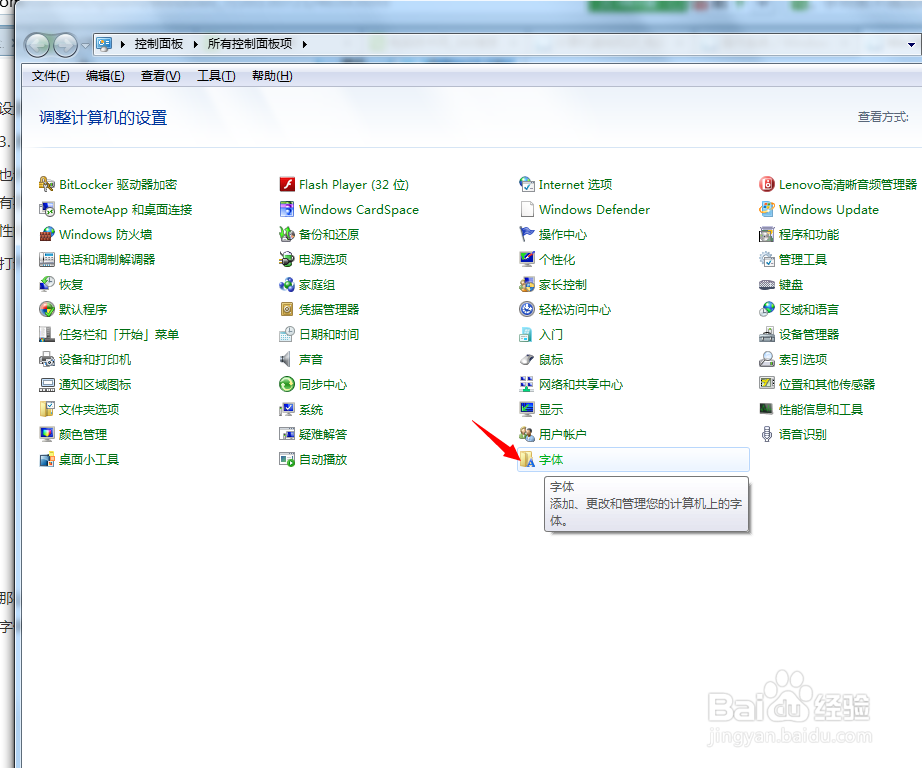Open Windows Defender
Screen dimensions: 922x768
pyautogui.click(x=594, y=209)
